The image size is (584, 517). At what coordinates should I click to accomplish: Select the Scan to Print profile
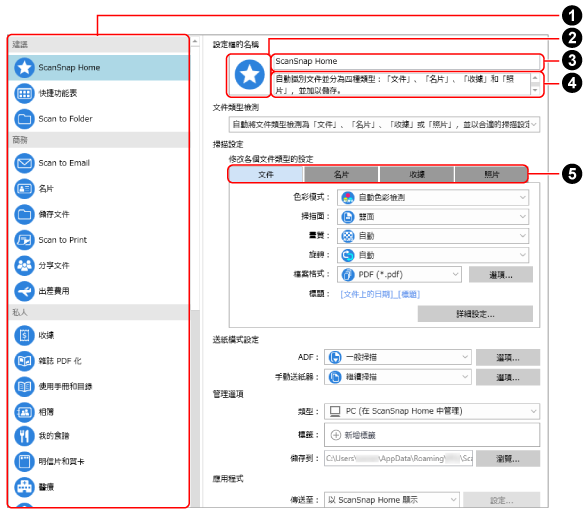(98, 240)
